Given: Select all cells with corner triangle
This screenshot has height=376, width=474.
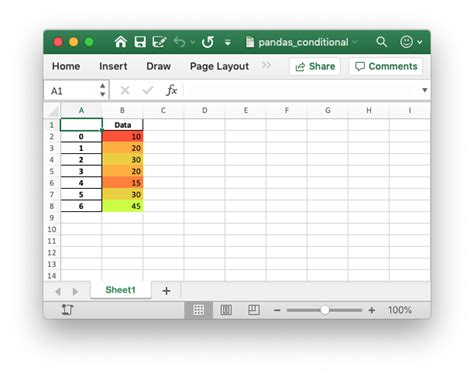Looking at the screenshot, I should 53,110.
